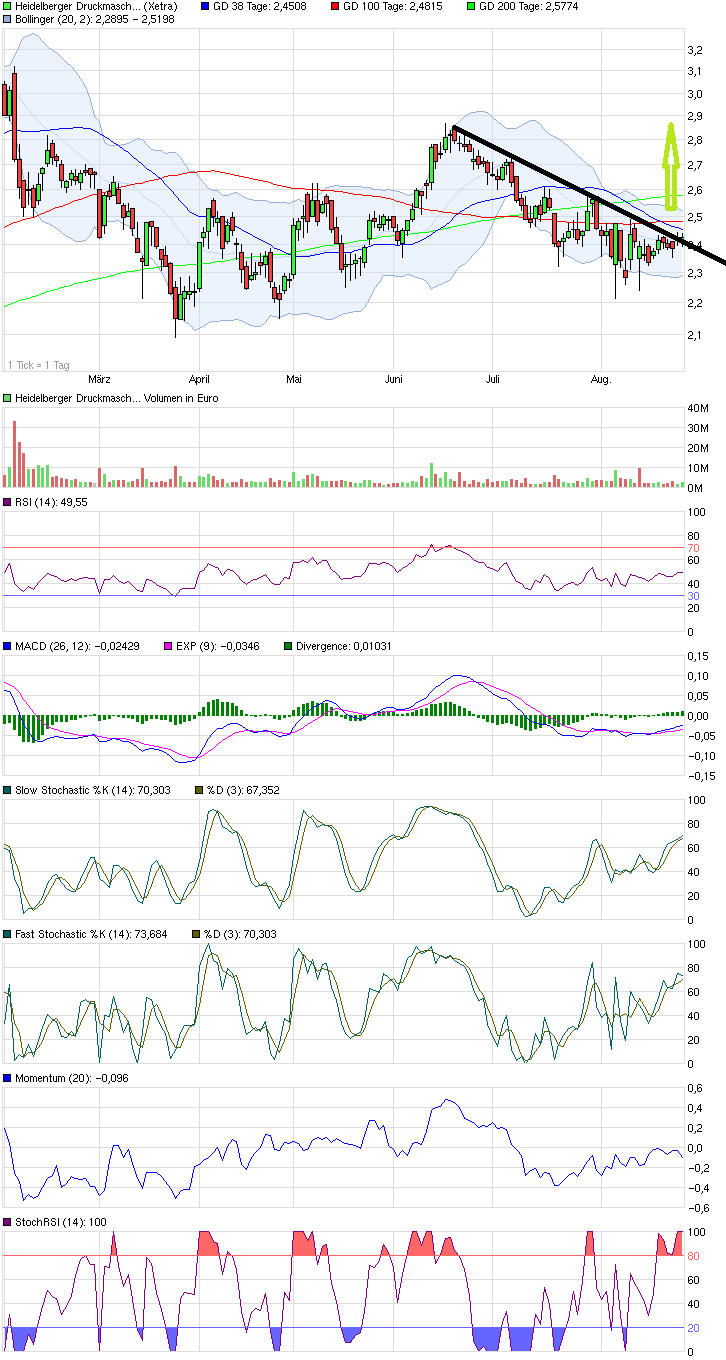Click Fast Stochastic %K (14): 73,684 text

91,934
